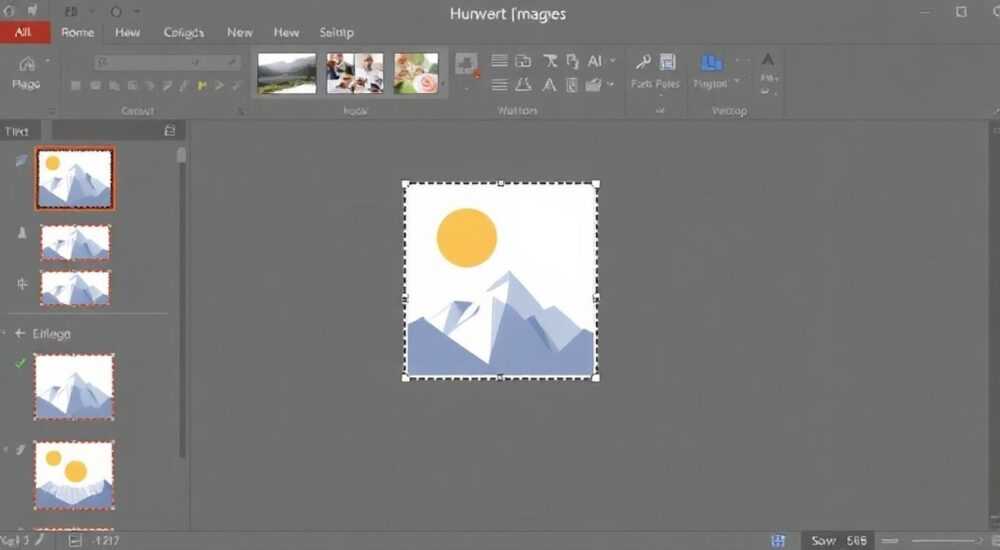
Task: Toggle the pin marker beside second thumbnail
Action: [22, 233]
